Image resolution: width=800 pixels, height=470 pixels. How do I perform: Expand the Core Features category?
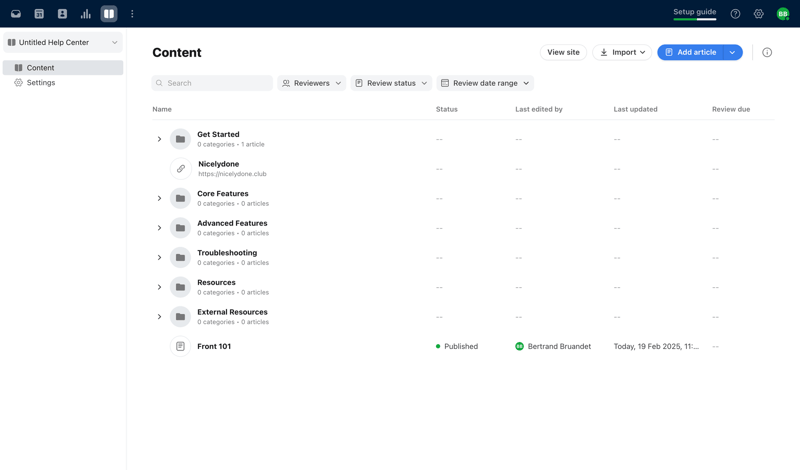[x=159, y=198]
